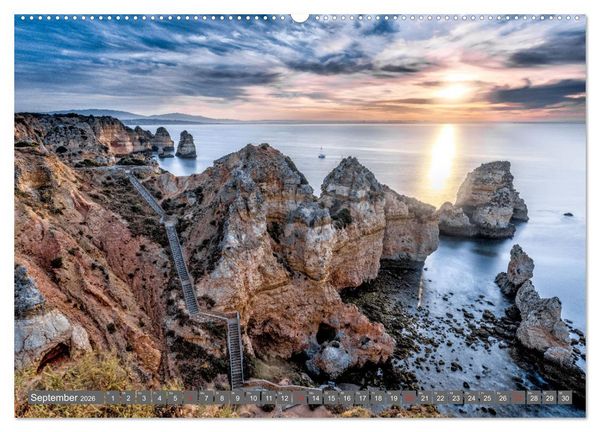This screenshot has height=432, width=600.
Task: Select day 10 on the calendar strip
Action: [253, 398]
